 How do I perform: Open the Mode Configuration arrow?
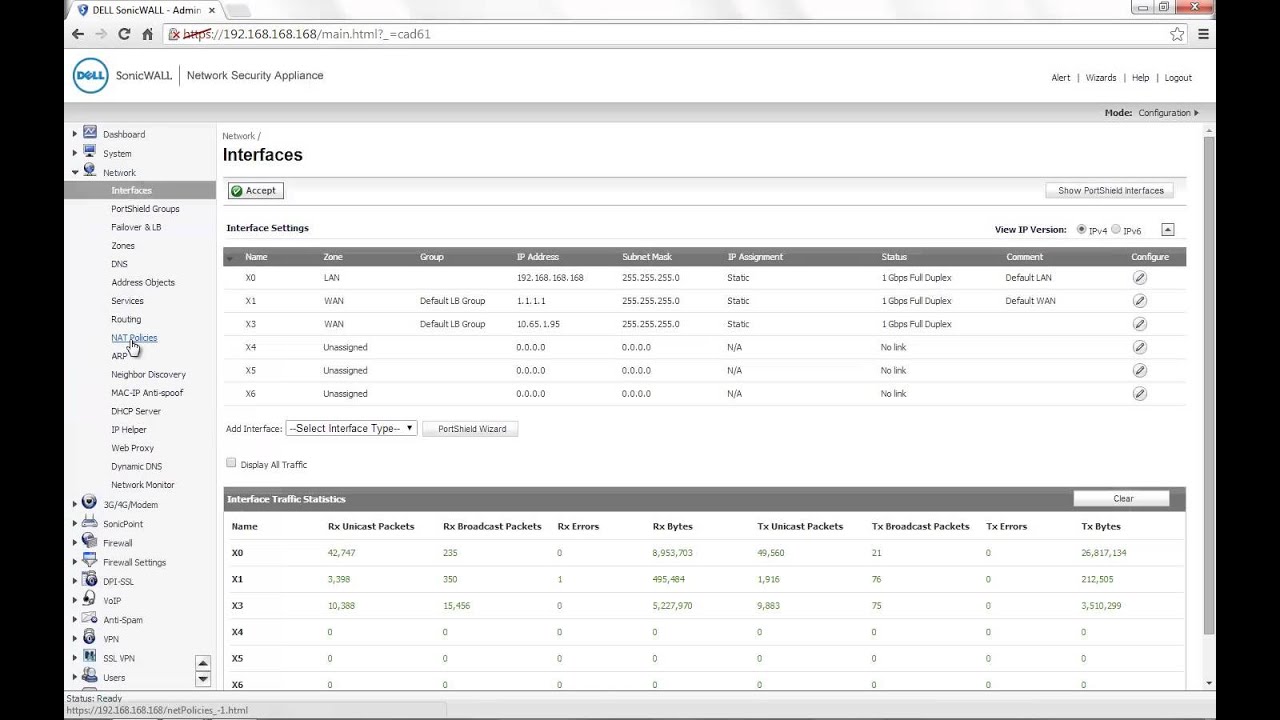(1196, 113)
